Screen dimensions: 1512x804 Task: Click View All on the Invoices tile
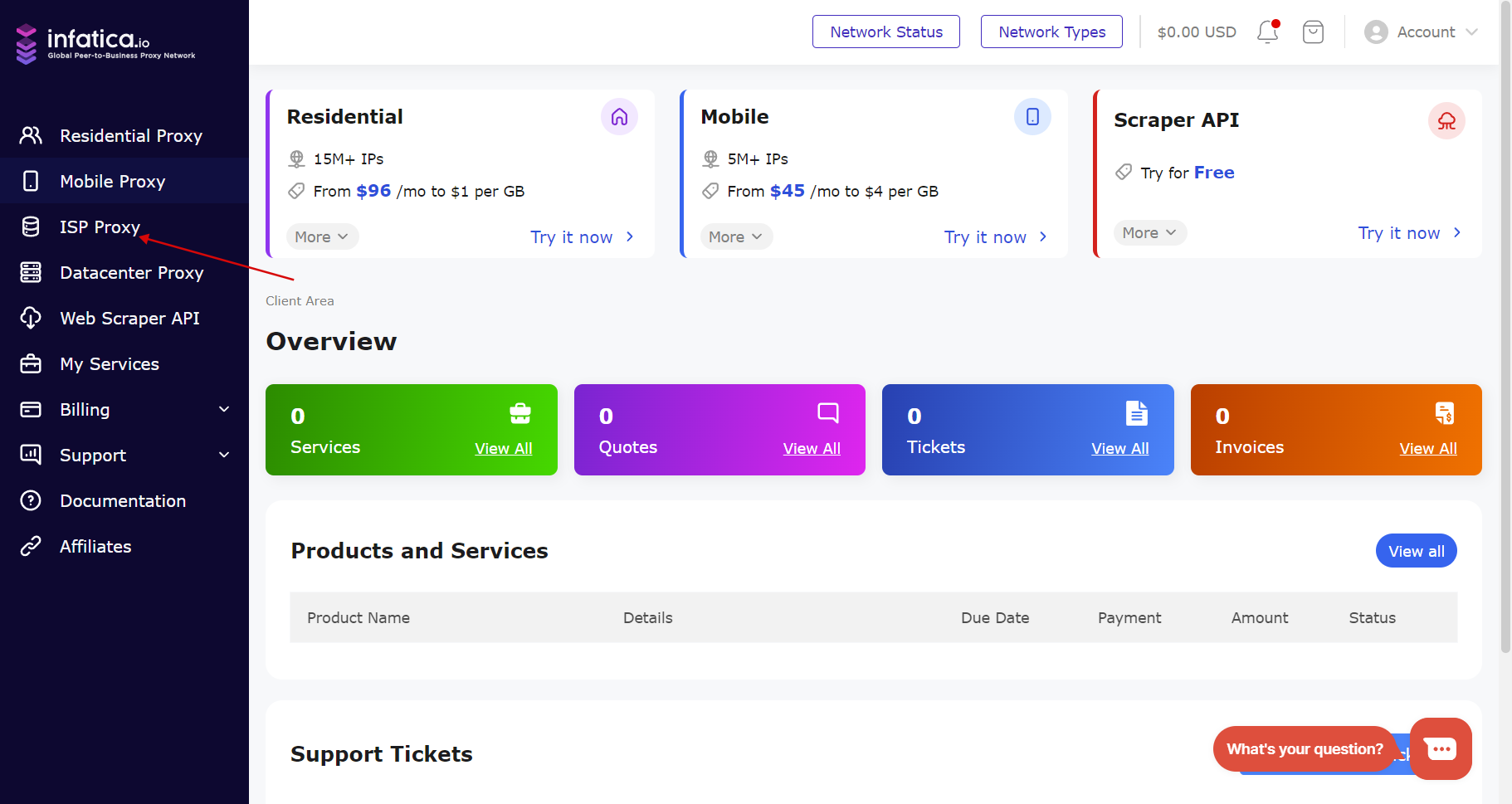(1428, 448)
